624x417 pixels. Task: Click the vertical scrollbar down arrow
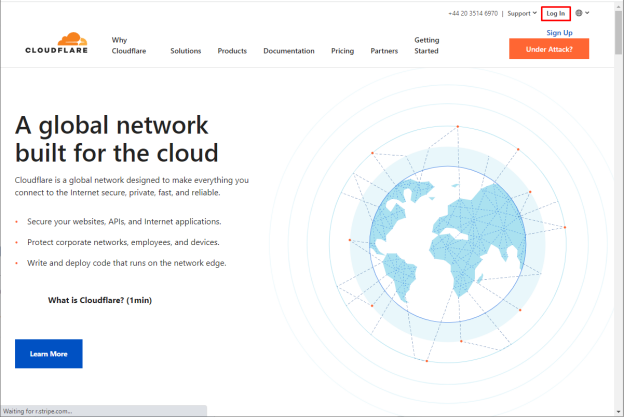(x=618, y=412)
